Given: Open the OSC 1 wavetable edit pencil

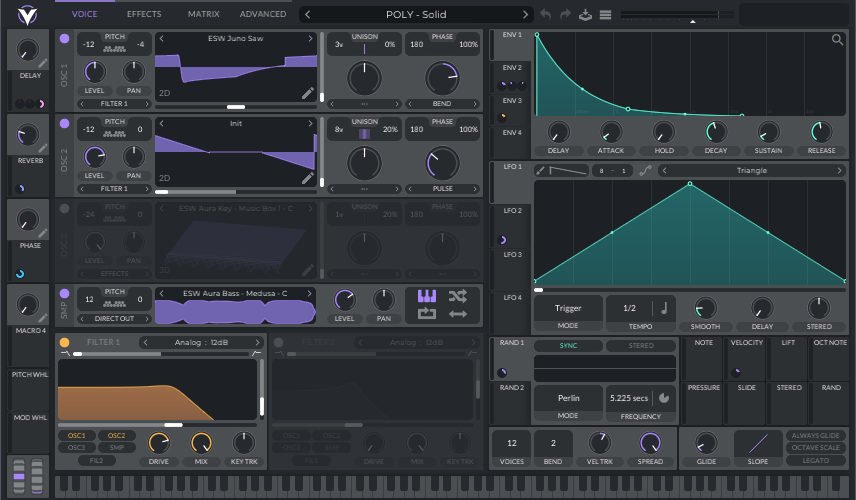Looking at the screenshot, I should coord(307,93).
